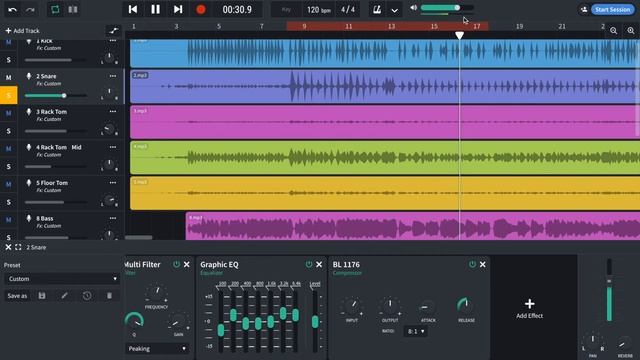The height and width of the screenshot is (360, 640).
Task: Toggle the metronome
Action: (377, 9)
